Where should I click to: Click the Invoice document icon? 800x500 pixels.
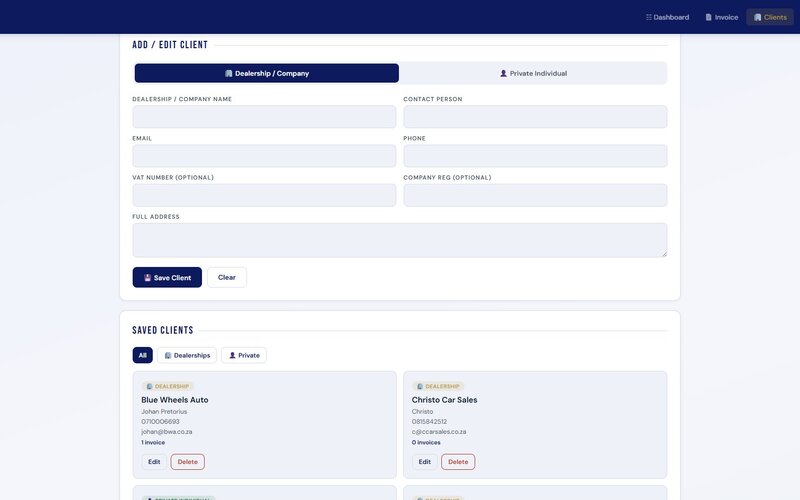click(x=708, y=17)
